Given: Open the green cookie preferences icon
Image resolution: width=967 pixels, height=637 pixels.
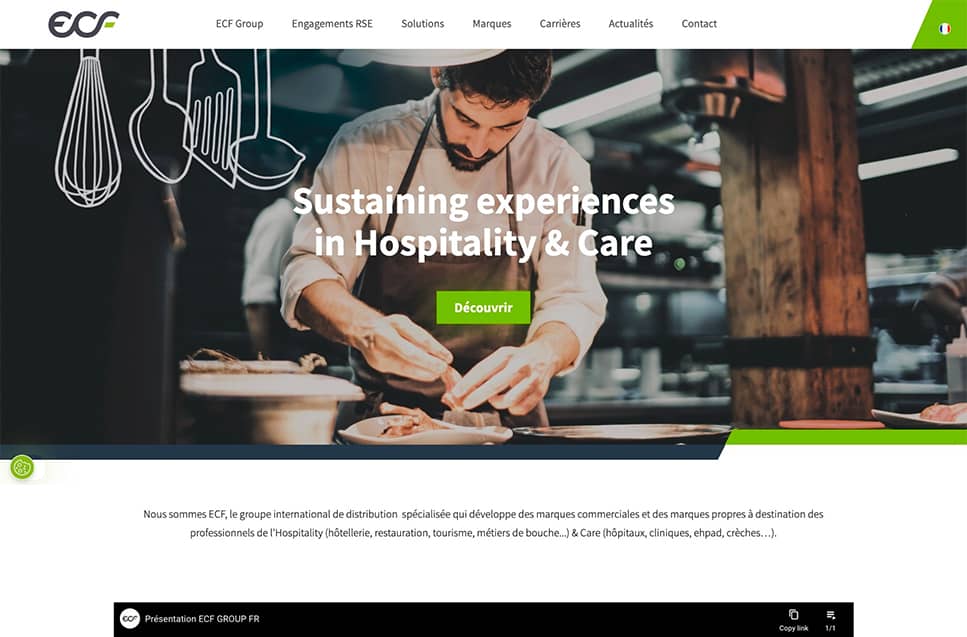Looking at the screenshot, I should click(22, 467).
